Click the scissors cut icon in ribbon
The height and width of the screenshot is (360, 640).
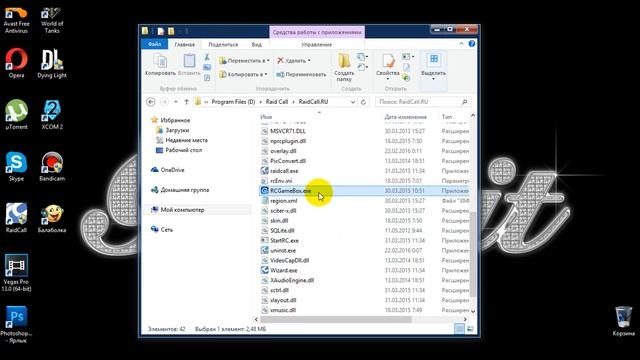(x=207, y=57)
